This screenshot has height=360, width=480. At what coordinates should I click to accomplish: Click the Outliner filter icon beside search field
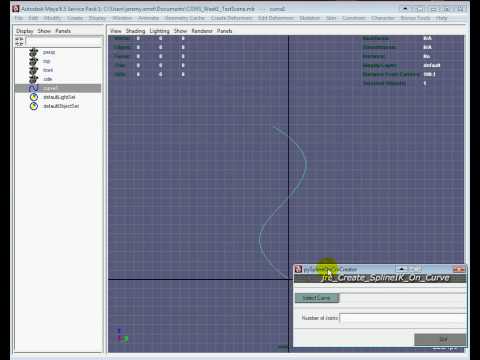[19, 41]
